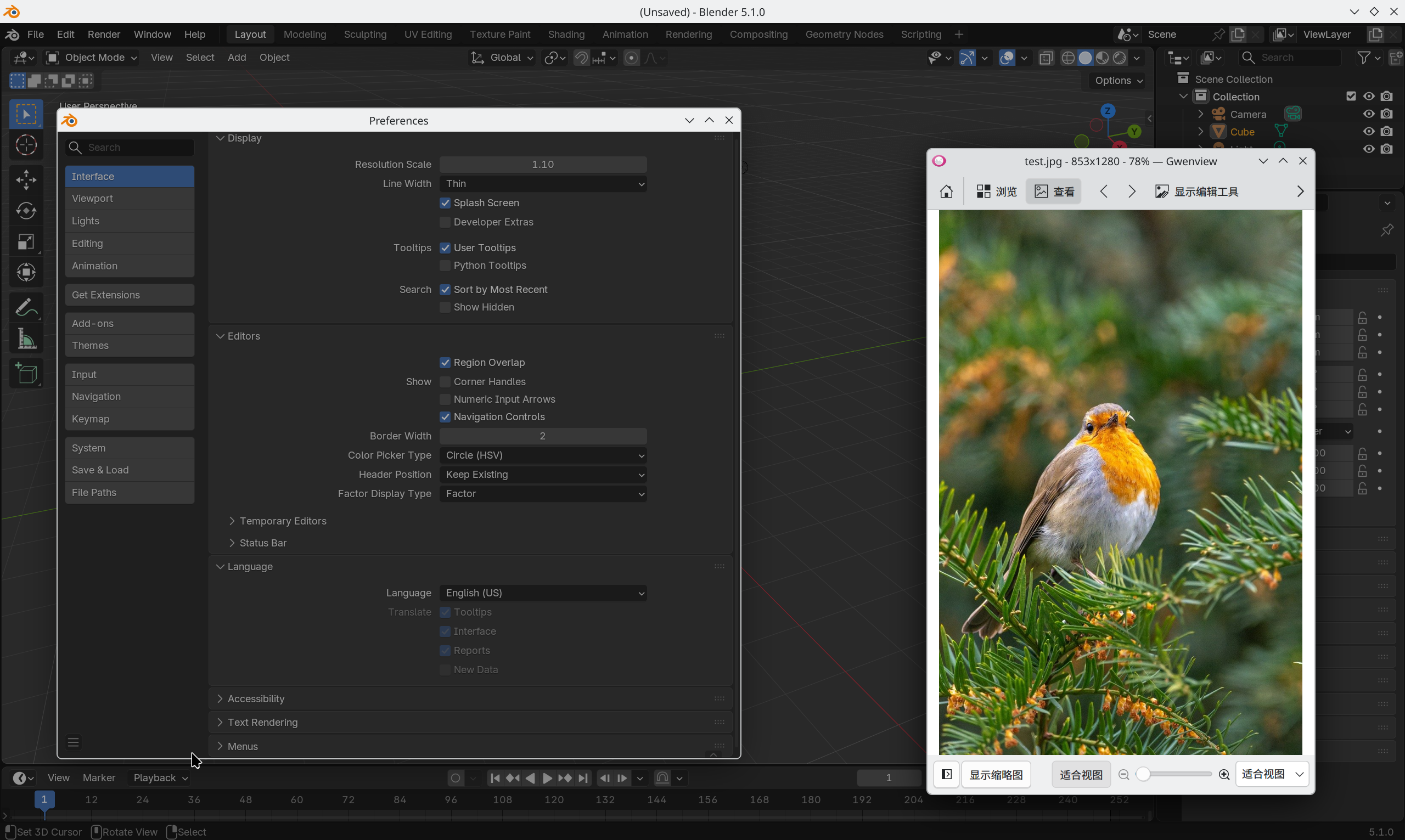The image size is (1405, 840).
Task: Hide the Camera object in outliner
Action: coord(1368,114)
